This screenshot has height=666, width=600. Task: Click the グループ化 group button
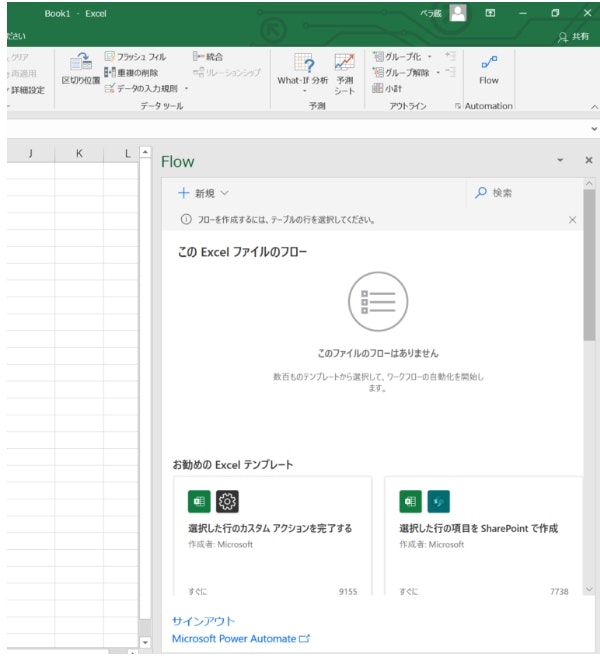point(397,56)
